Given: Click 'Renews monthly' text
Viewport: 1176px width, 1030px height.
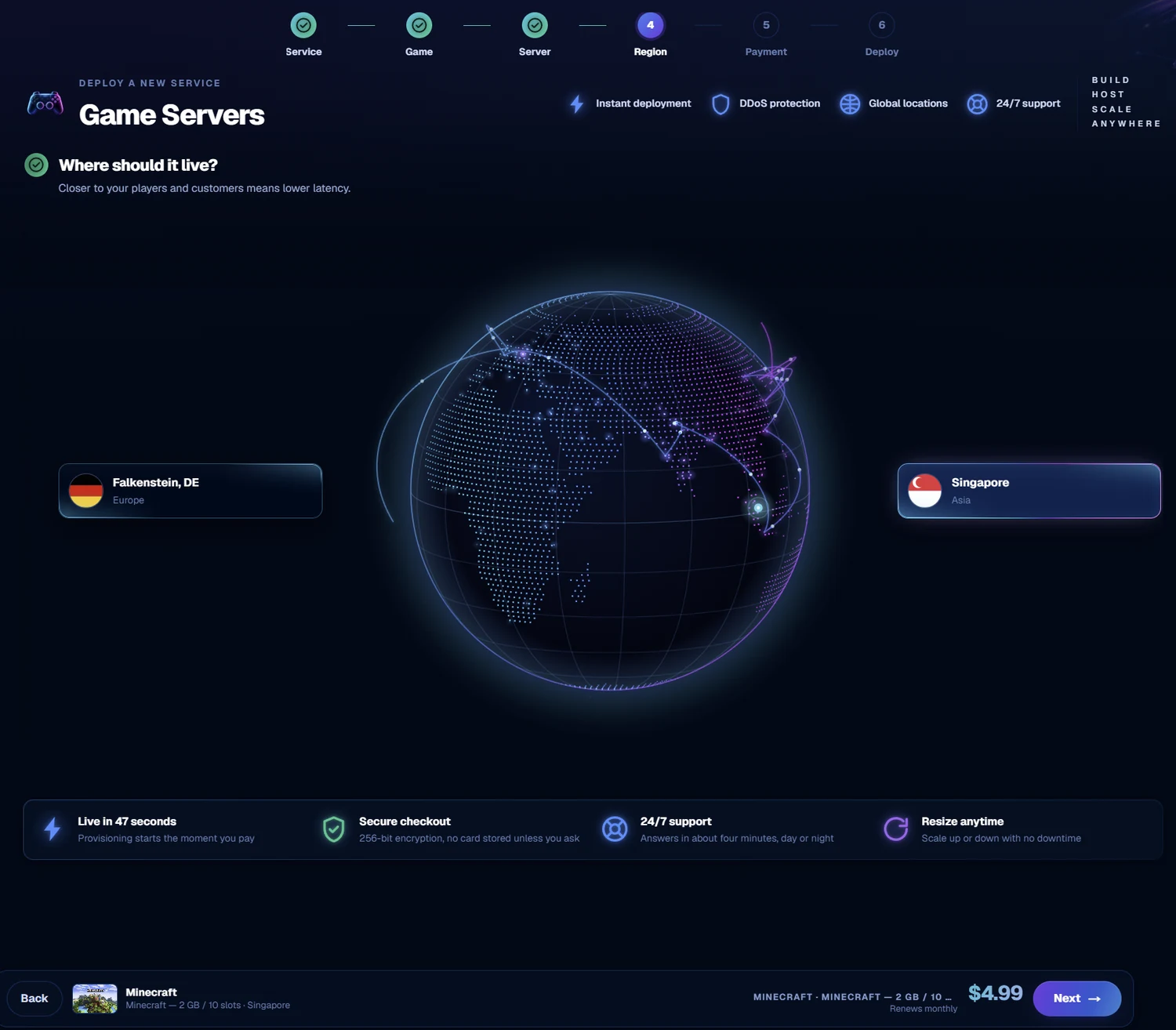Looking at the screenshot, I should (x=924, y=1009).
